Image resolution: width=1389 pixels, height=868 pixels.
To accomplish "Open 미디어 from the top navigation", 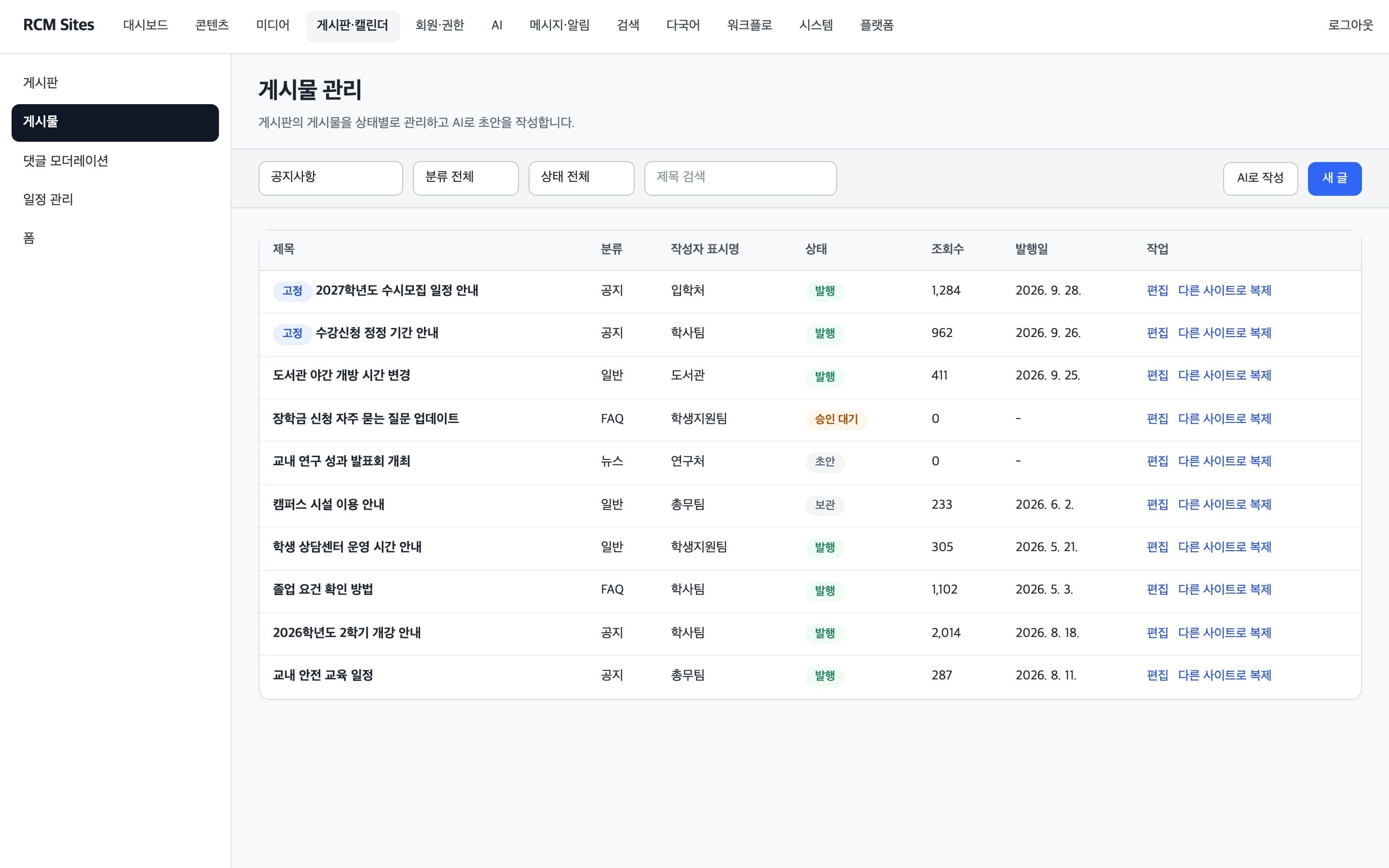I will (272, 25).
